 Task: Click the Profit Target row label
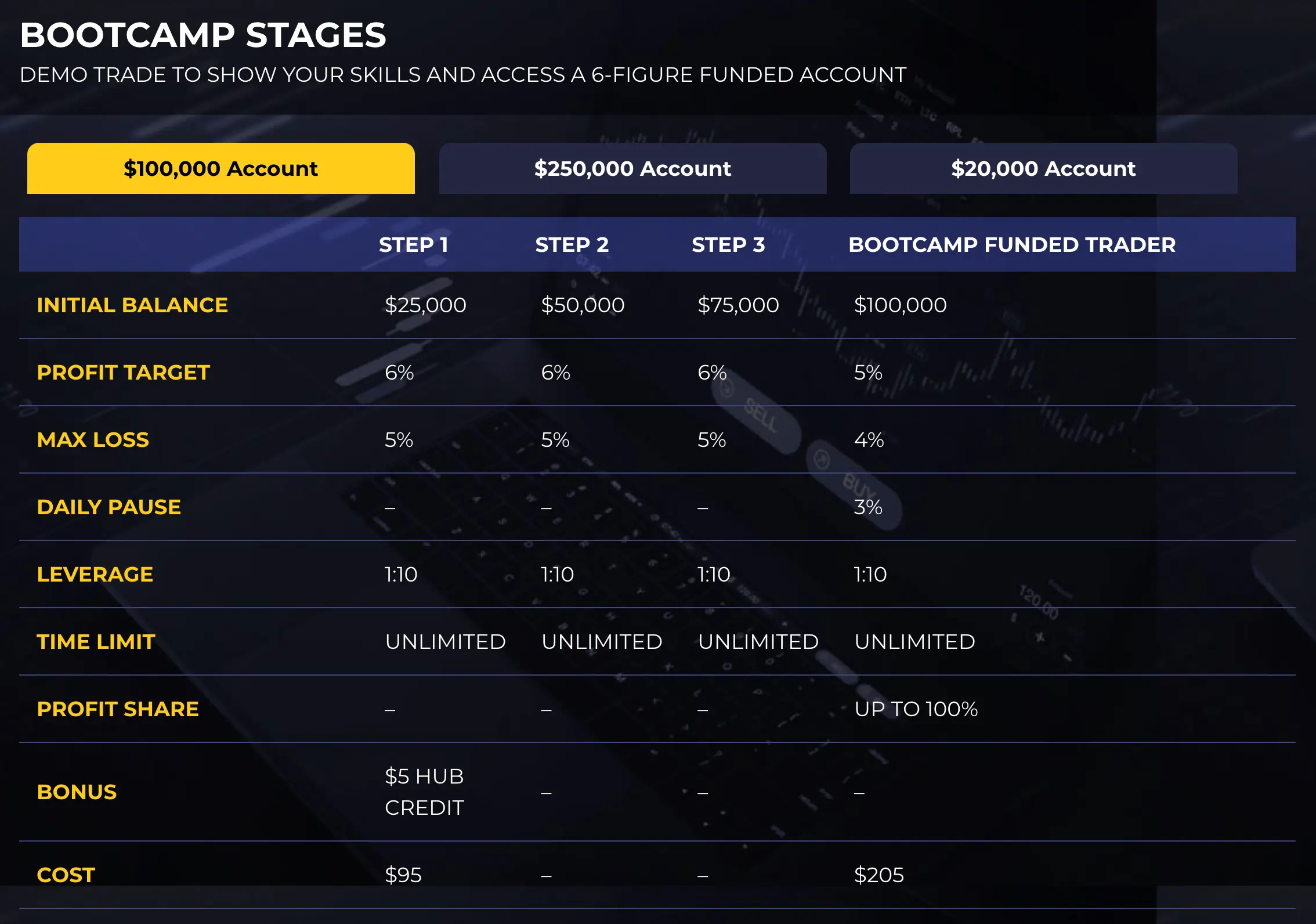pyautogui.click(x=123, y=373)
